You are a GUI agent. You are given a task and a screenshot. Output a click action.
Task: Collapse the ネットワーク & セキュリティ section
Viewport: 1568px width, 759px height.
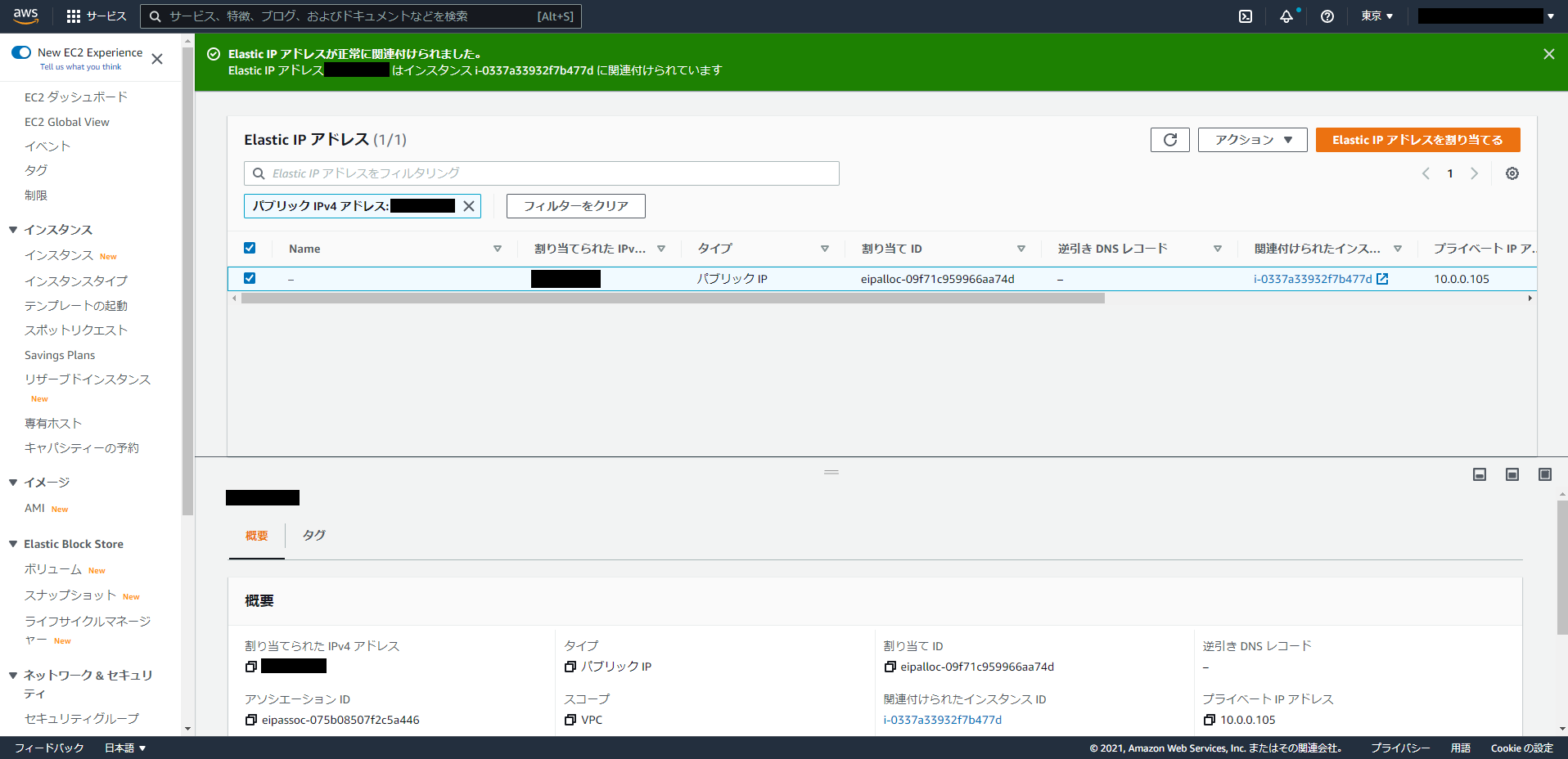click(13, 676)
